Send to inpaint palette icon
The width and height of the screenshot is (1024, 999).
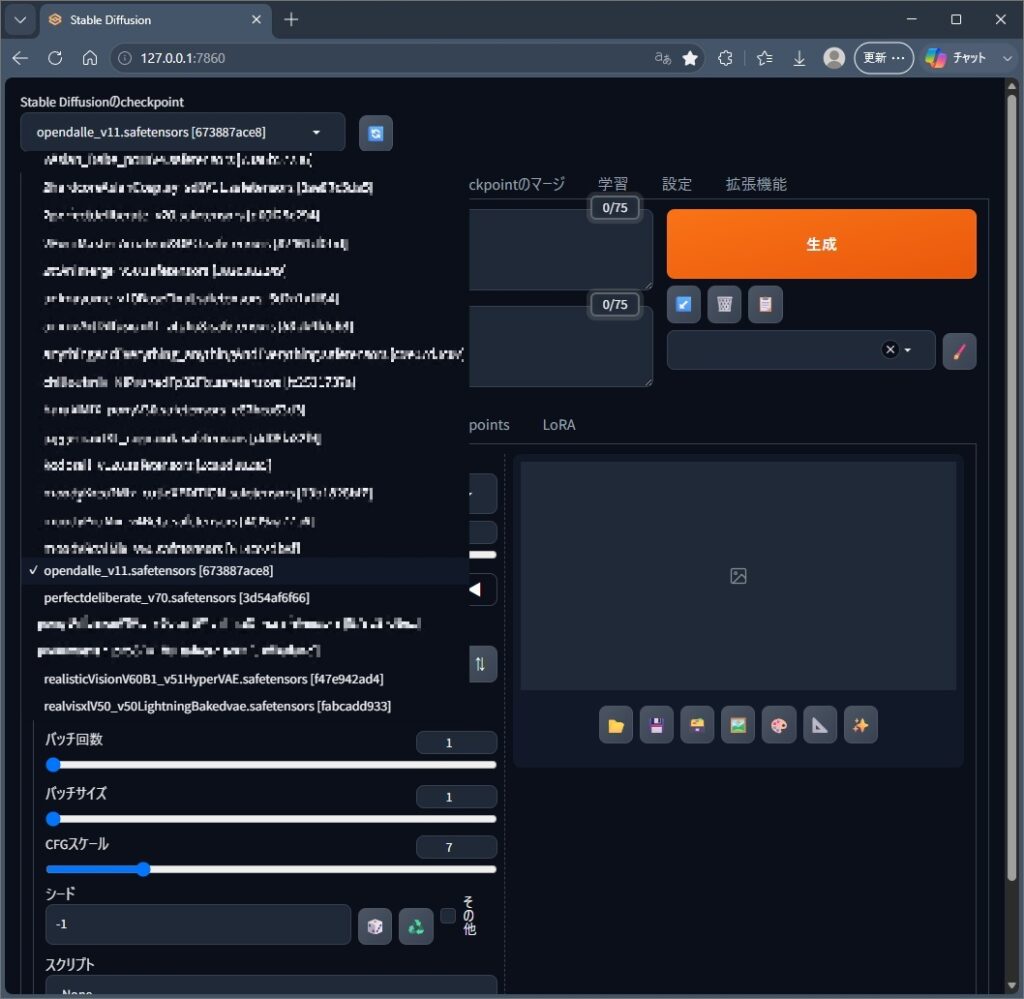tap(778, 725)
